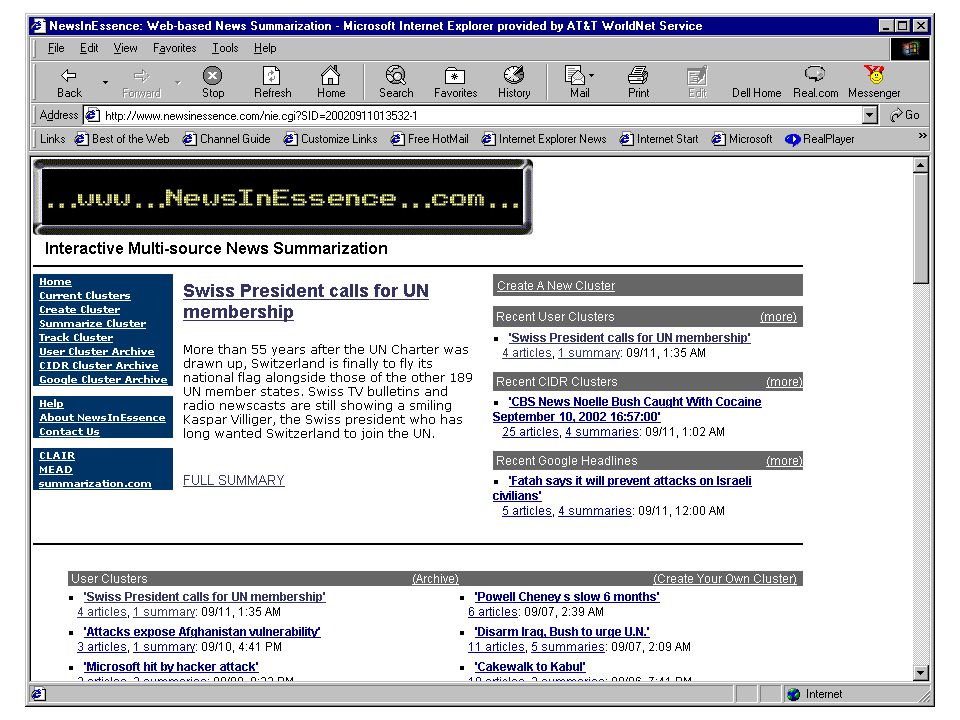
Task: Click the main Swiss President headline title
Action: (x=306, y=301)
